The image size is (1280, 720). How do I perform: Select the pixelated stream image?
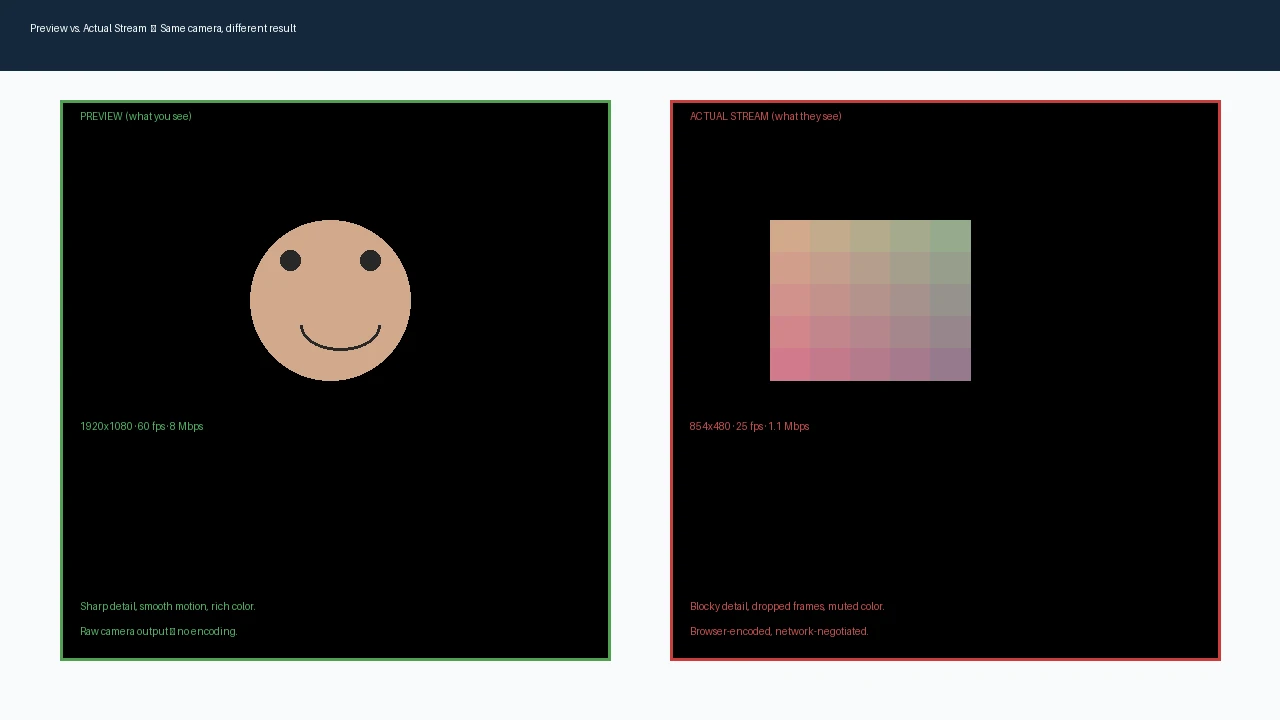coord(870,300)
